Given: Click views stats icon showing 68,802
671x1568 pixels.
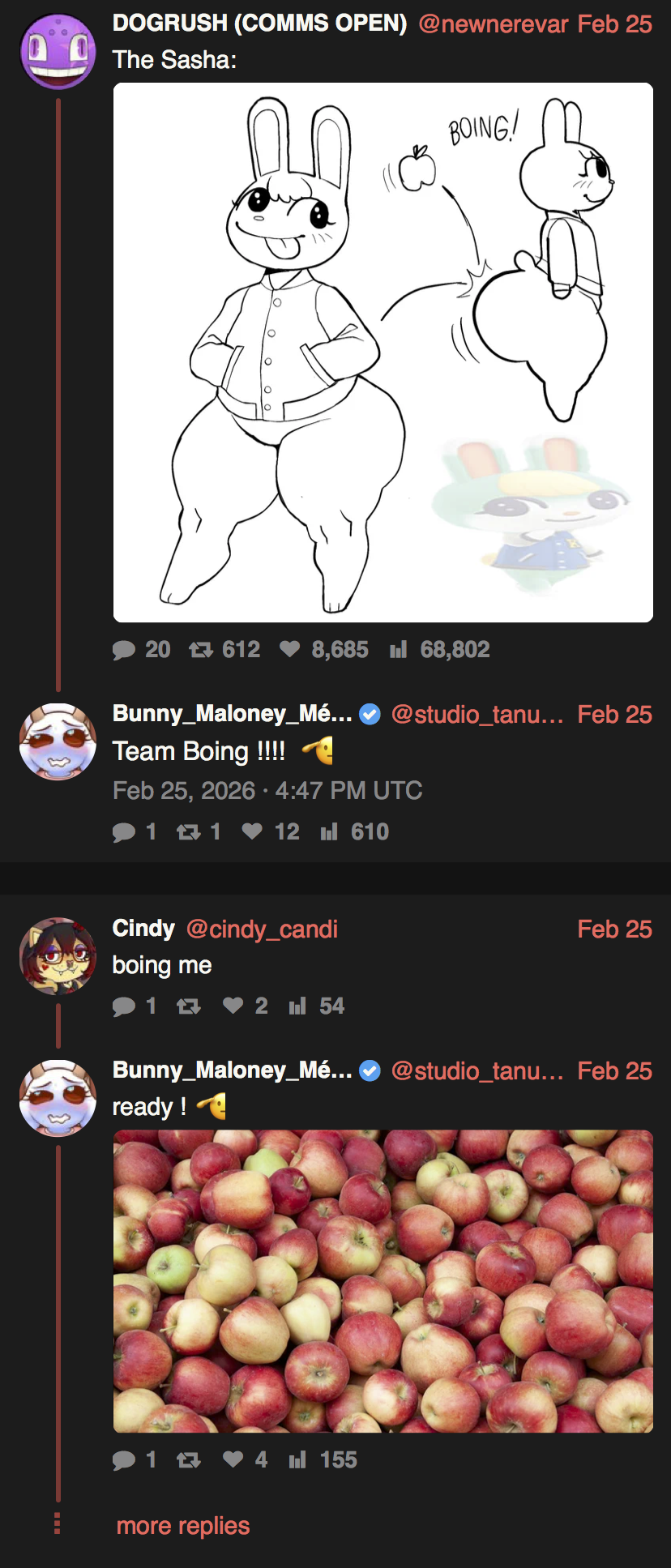Looking at the screenshot, I should pos(398,650).
